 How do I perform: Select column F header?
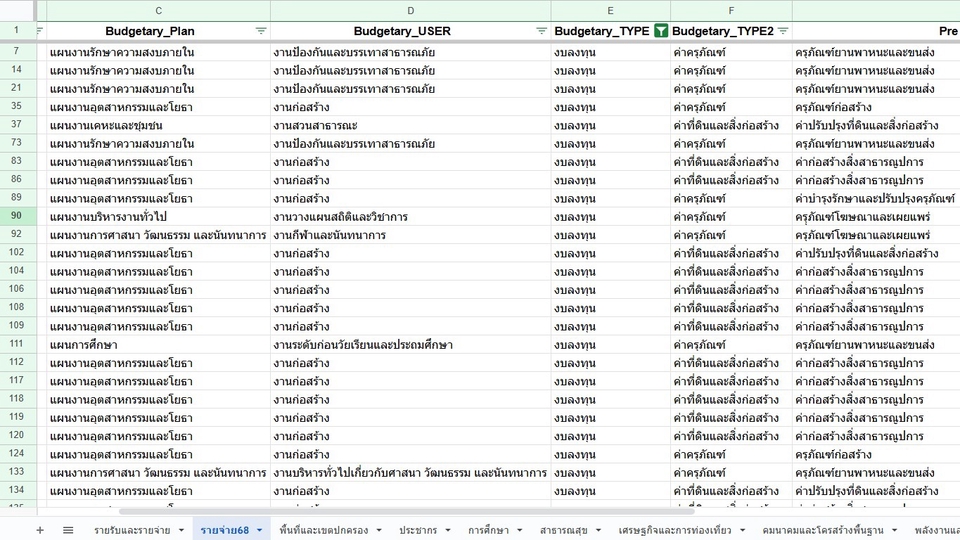731,9
